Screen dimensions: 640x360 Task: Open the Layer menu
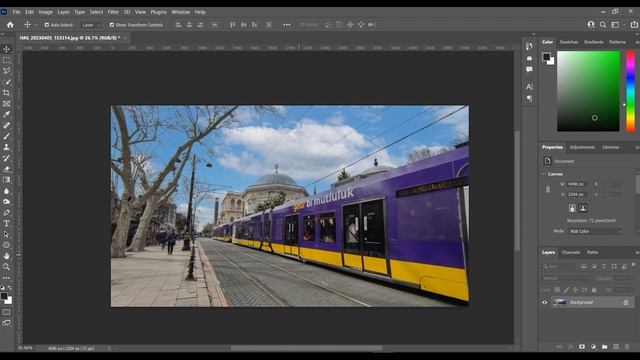63,12
